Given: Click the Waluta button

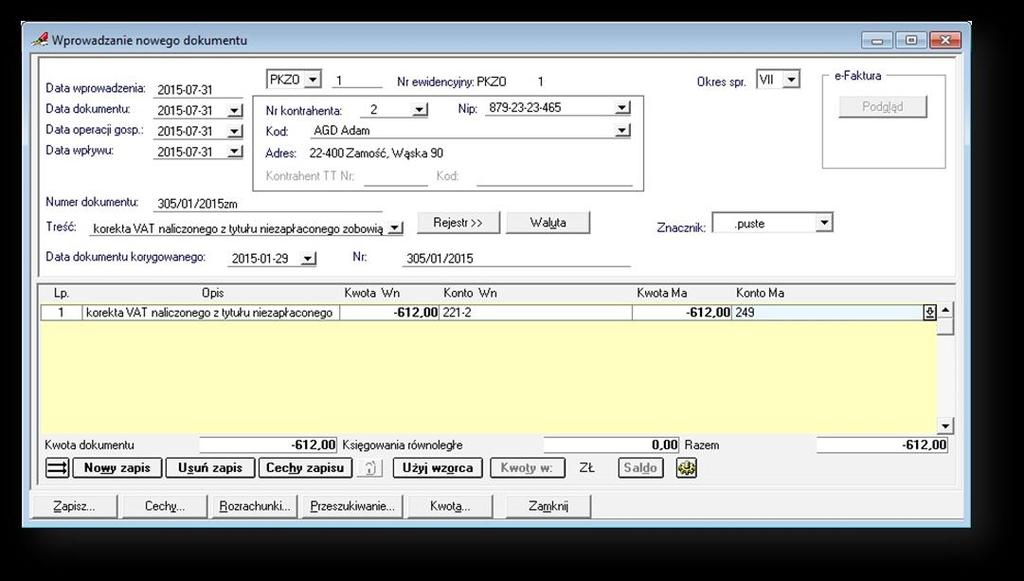Looking at the screenshot, I should (549, 223).
